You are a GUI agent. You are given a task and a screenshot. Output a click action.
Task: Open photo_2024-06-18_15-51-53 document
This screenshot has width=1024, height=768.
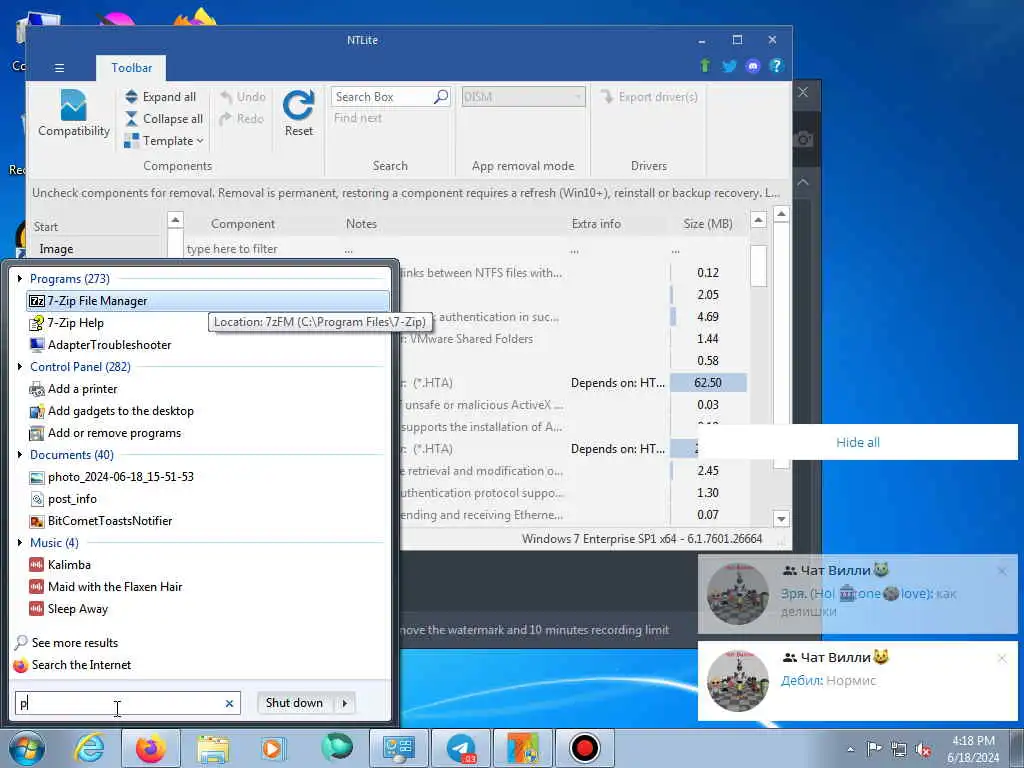click(112, 477)
